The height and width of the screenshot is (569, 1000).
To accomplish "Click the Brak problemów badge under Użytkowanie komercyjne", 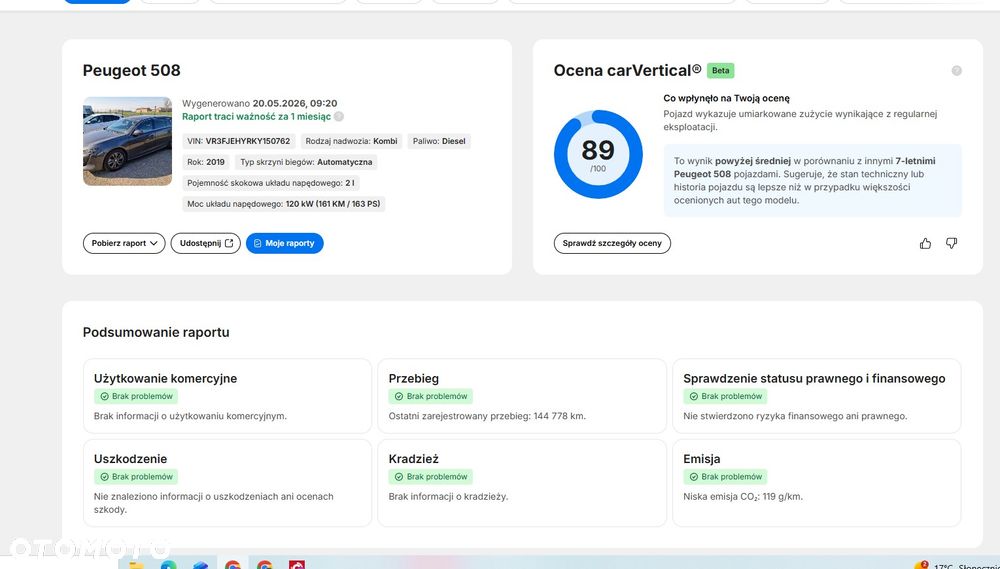I will [x=136, y=396].
